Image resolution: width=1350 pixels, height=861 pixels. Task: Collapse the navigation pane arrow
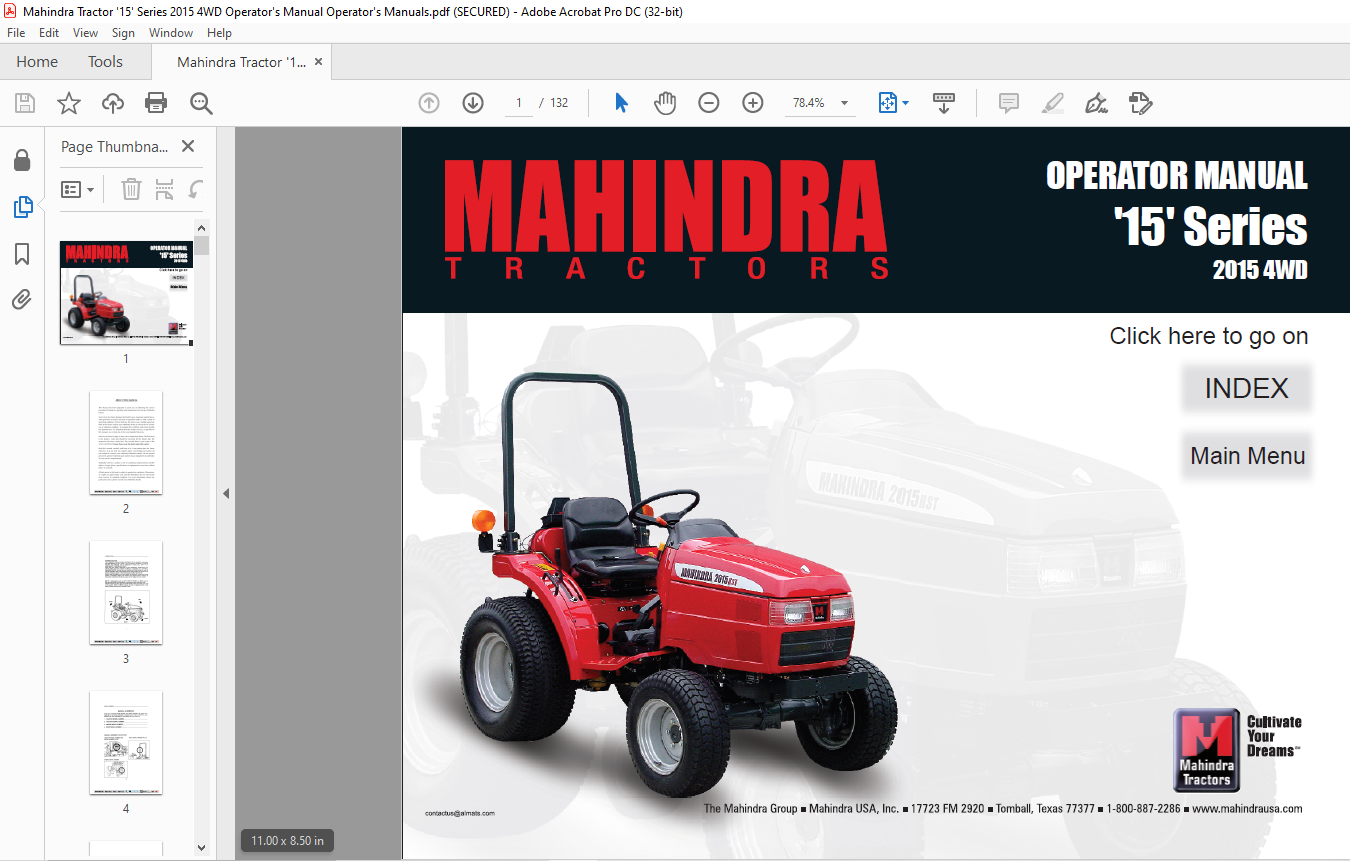point(226,493)
